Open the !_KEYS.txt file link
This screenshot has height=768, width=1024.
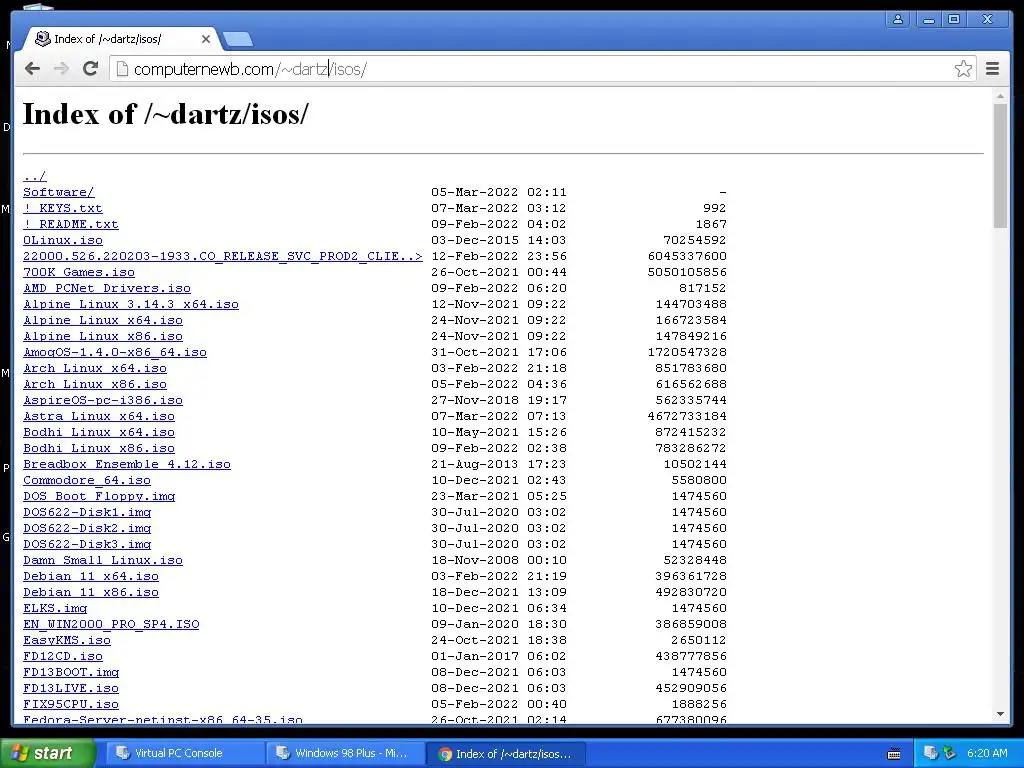pyautogui.click(x=63, y=208)
